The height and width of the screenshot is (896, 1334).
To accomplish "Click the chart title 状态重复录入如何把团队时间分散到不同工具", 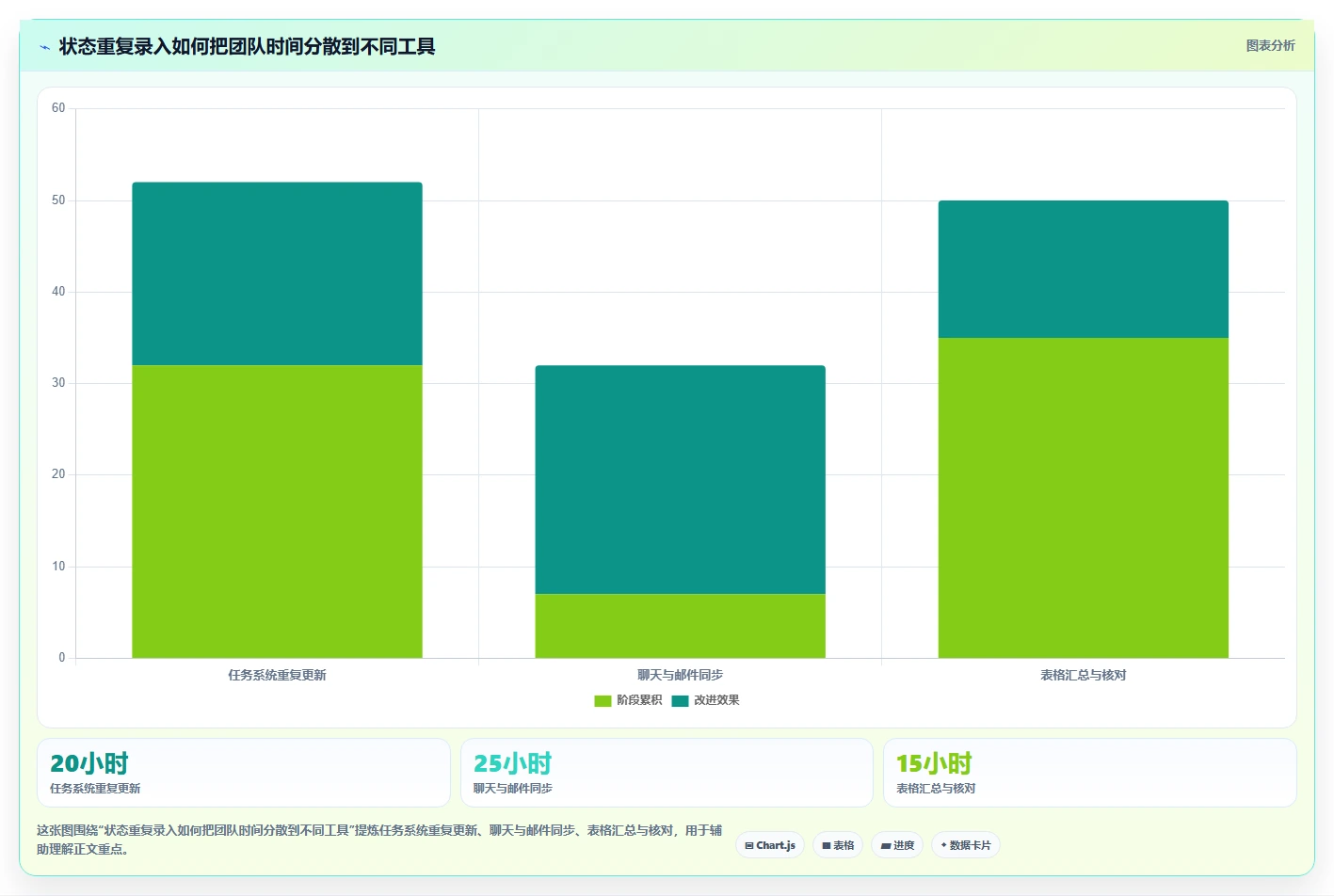I will 247,47.
